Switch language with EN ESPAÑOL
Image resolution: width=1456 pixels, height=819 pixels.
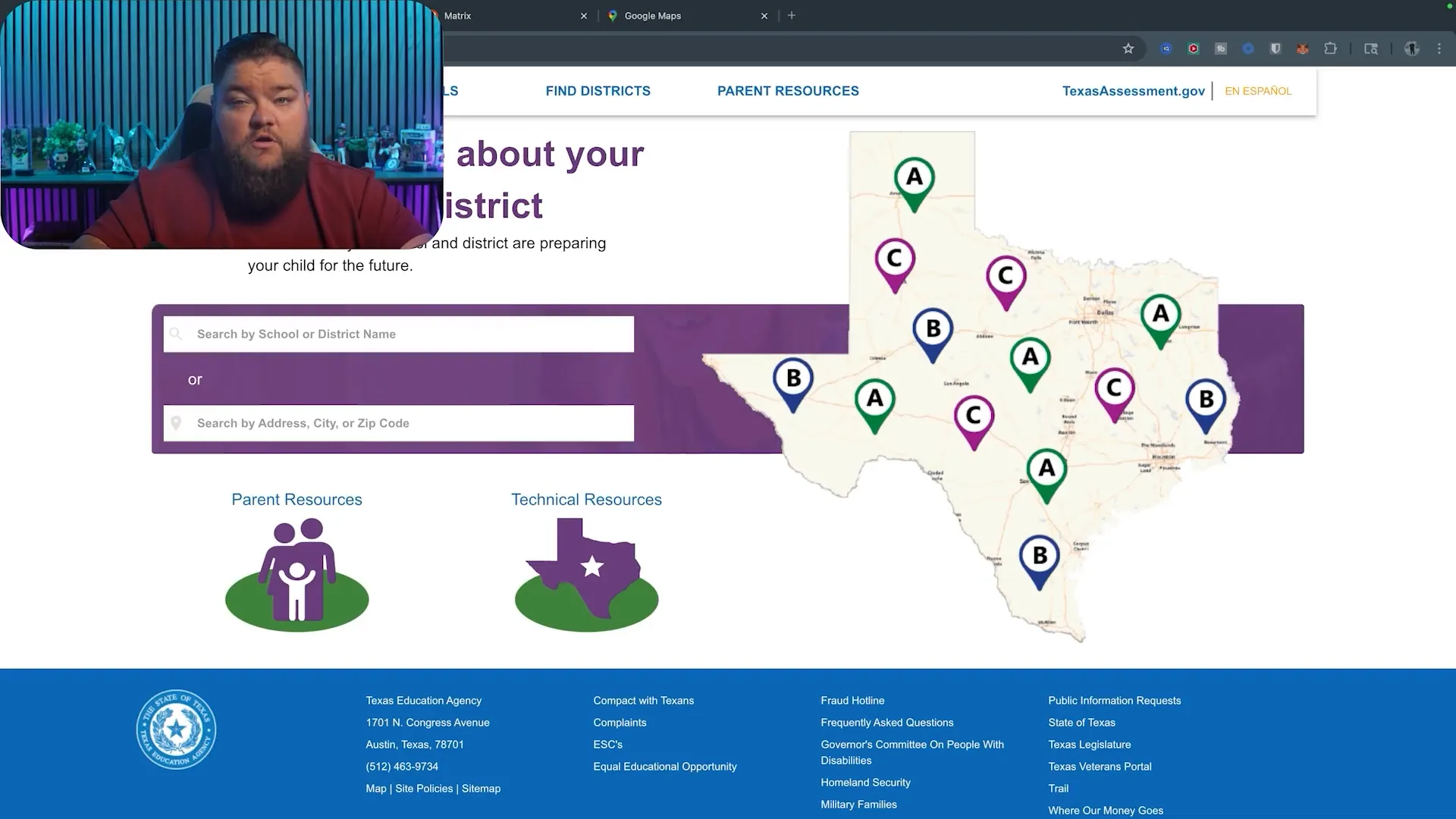coord(1258,91)
